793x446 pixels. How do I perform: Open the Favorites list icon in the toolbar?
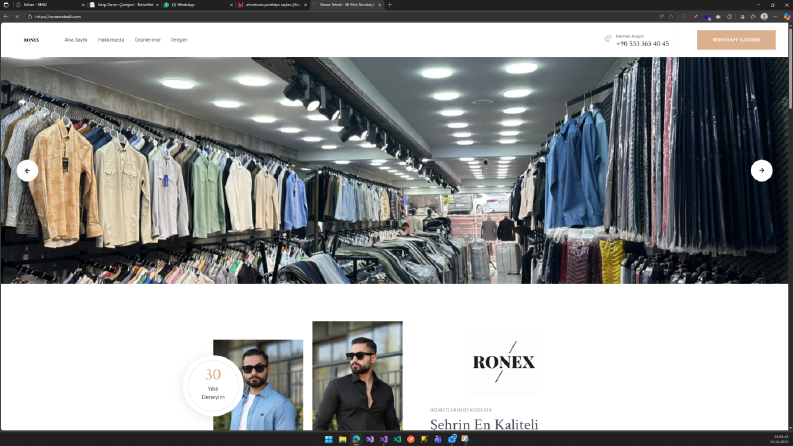tap(753, 16)
